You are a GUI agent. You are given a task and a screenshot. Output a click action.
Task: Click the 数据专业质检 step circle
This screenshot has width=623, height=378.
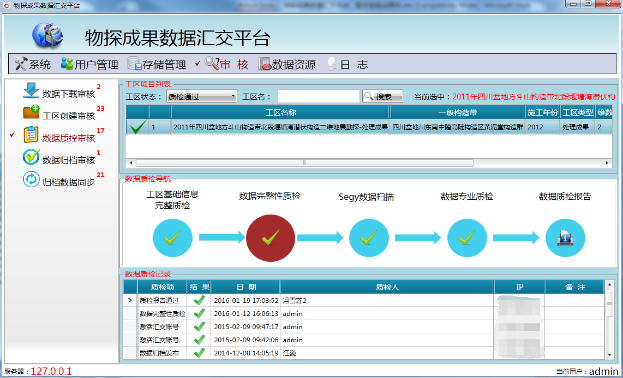pyautogui.click(x=467, y=238)
